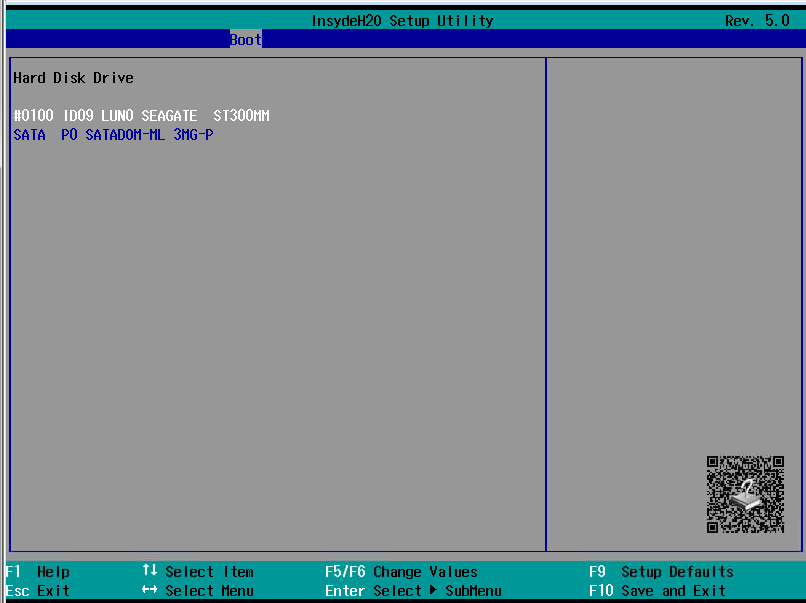Click the F1 Help hint
The image size is (806, 603).
tap(38, 572)
